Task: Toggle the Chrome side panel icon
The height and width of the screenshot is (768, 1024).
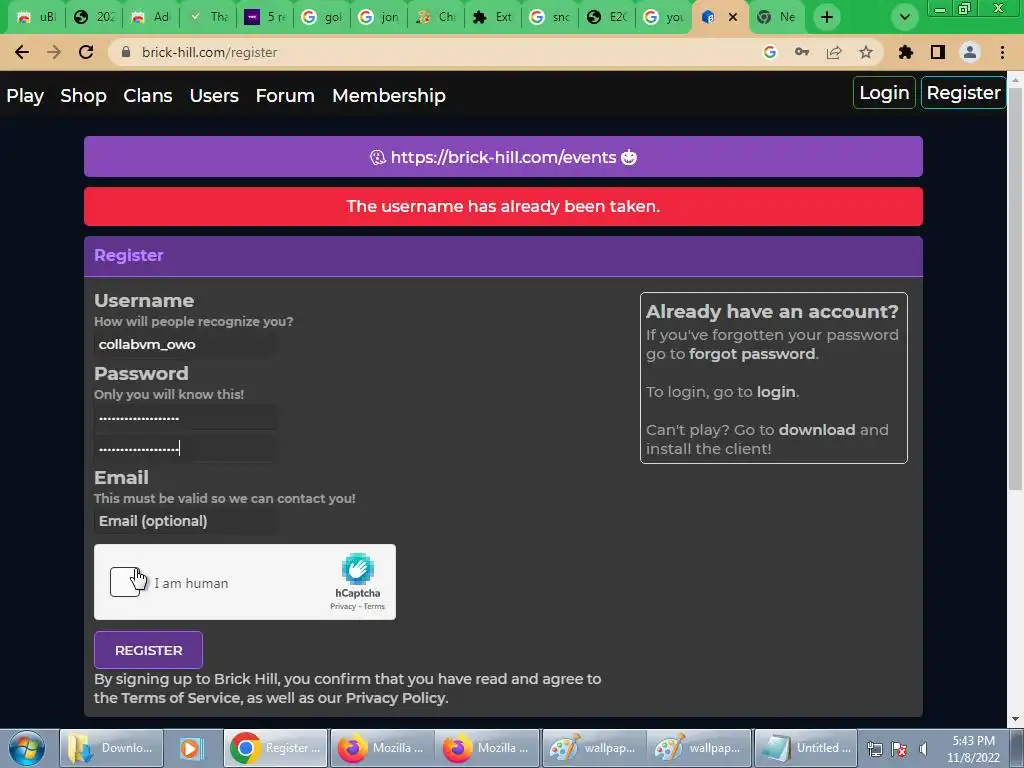Action: (x=938, y=52)
